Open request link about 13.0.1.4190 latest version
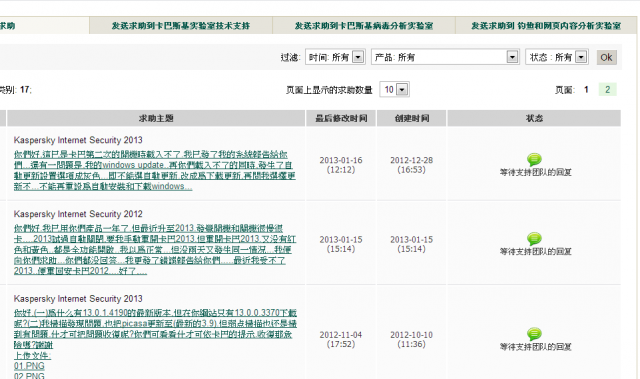 tap(155, 329)
